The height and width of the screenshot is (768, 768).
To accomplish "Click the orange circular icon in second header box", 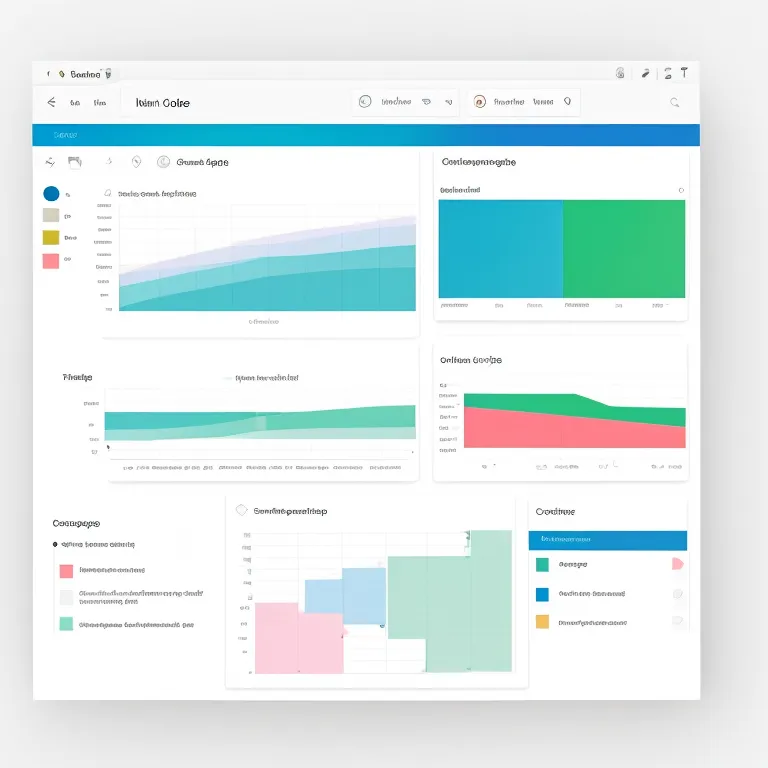I will [480, 101].
